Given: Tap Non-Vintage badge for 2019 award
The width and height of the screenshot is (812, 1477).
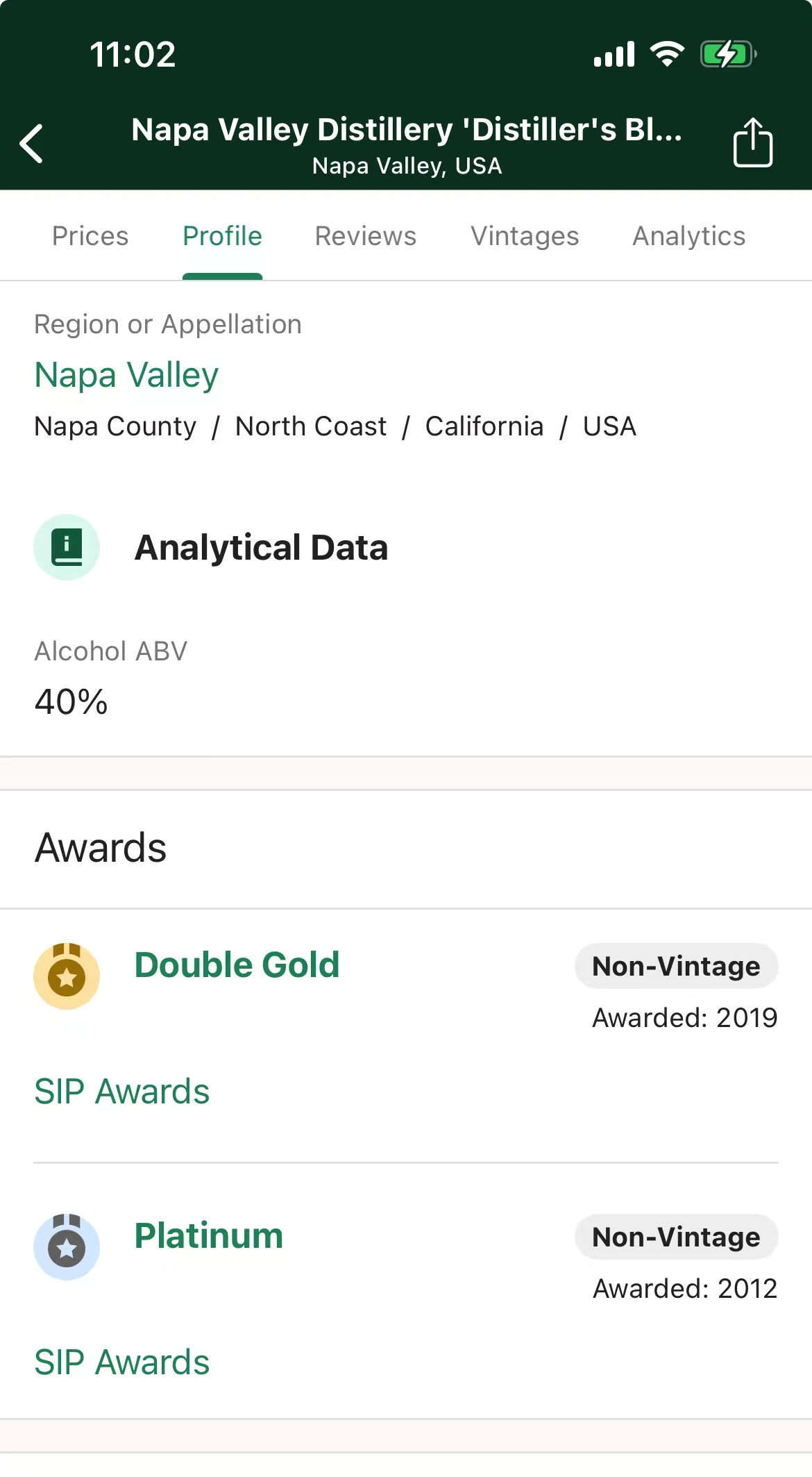Looking at the screenshot, I should 676,966.
